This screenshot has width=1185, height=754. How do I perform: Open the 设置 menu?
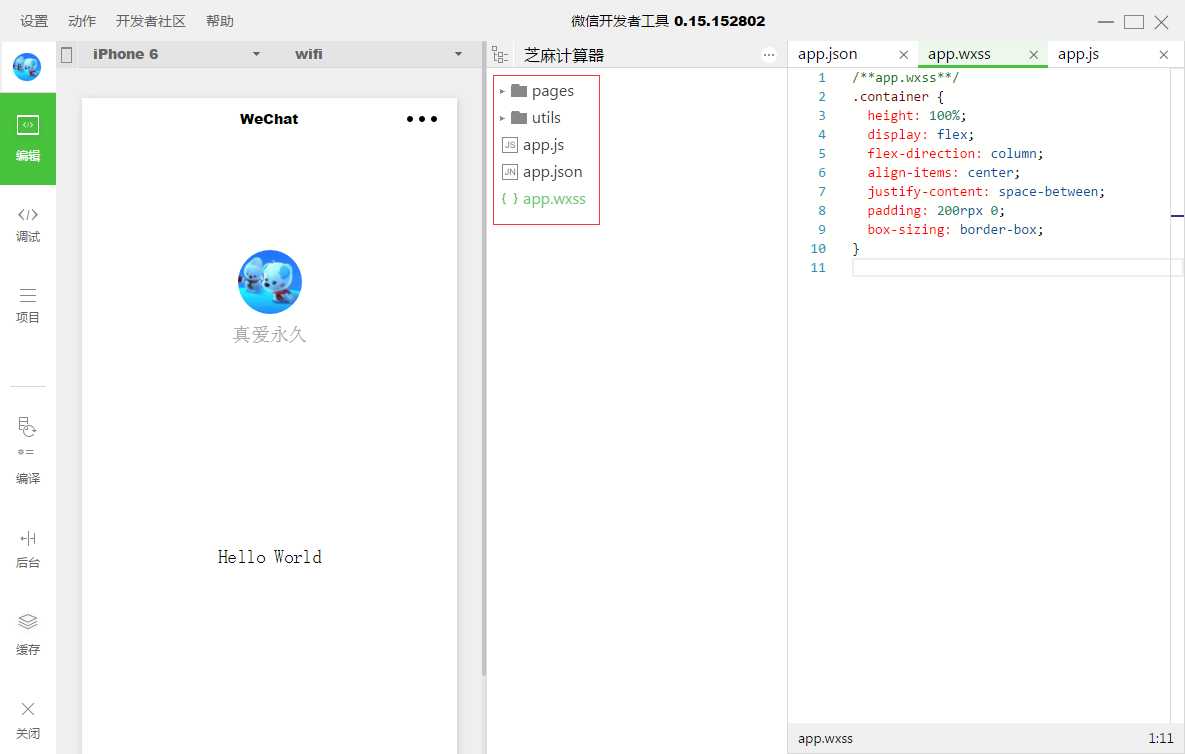tap(34, 21)
